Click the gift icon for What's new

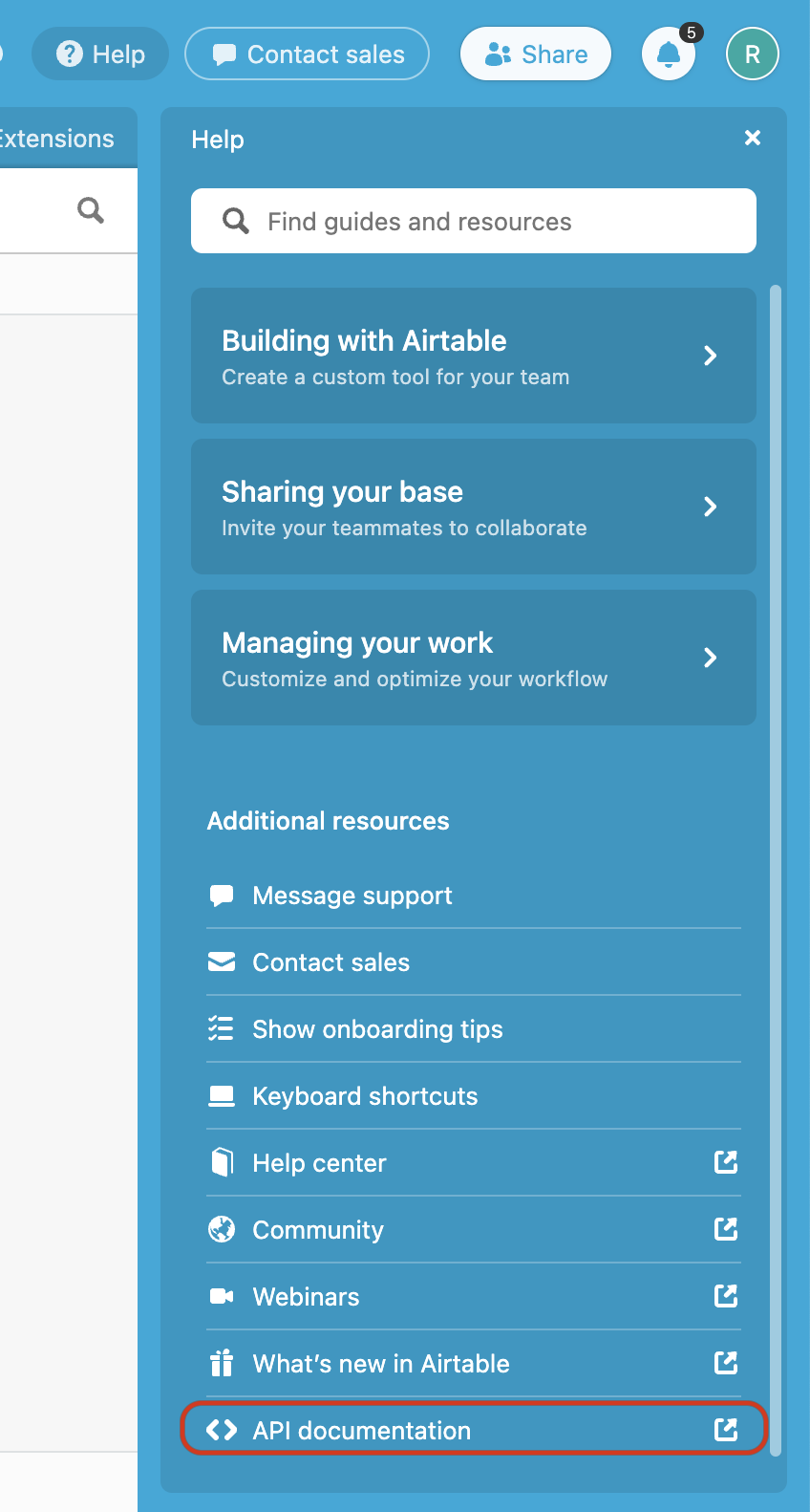tap(222, 1363)
